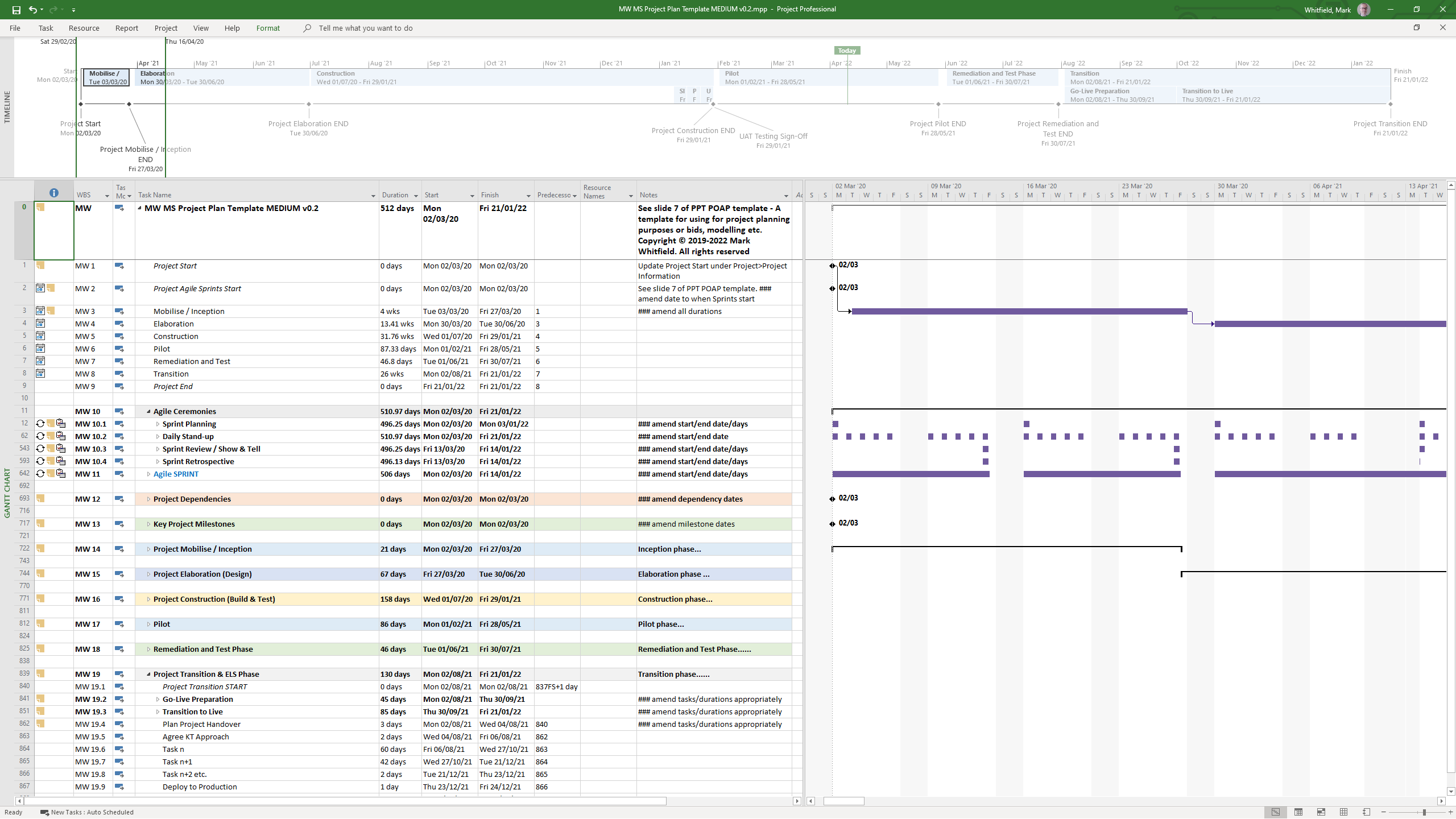
Task: Open Team Planner view from status bar
Action: [x=1321, y=812]
